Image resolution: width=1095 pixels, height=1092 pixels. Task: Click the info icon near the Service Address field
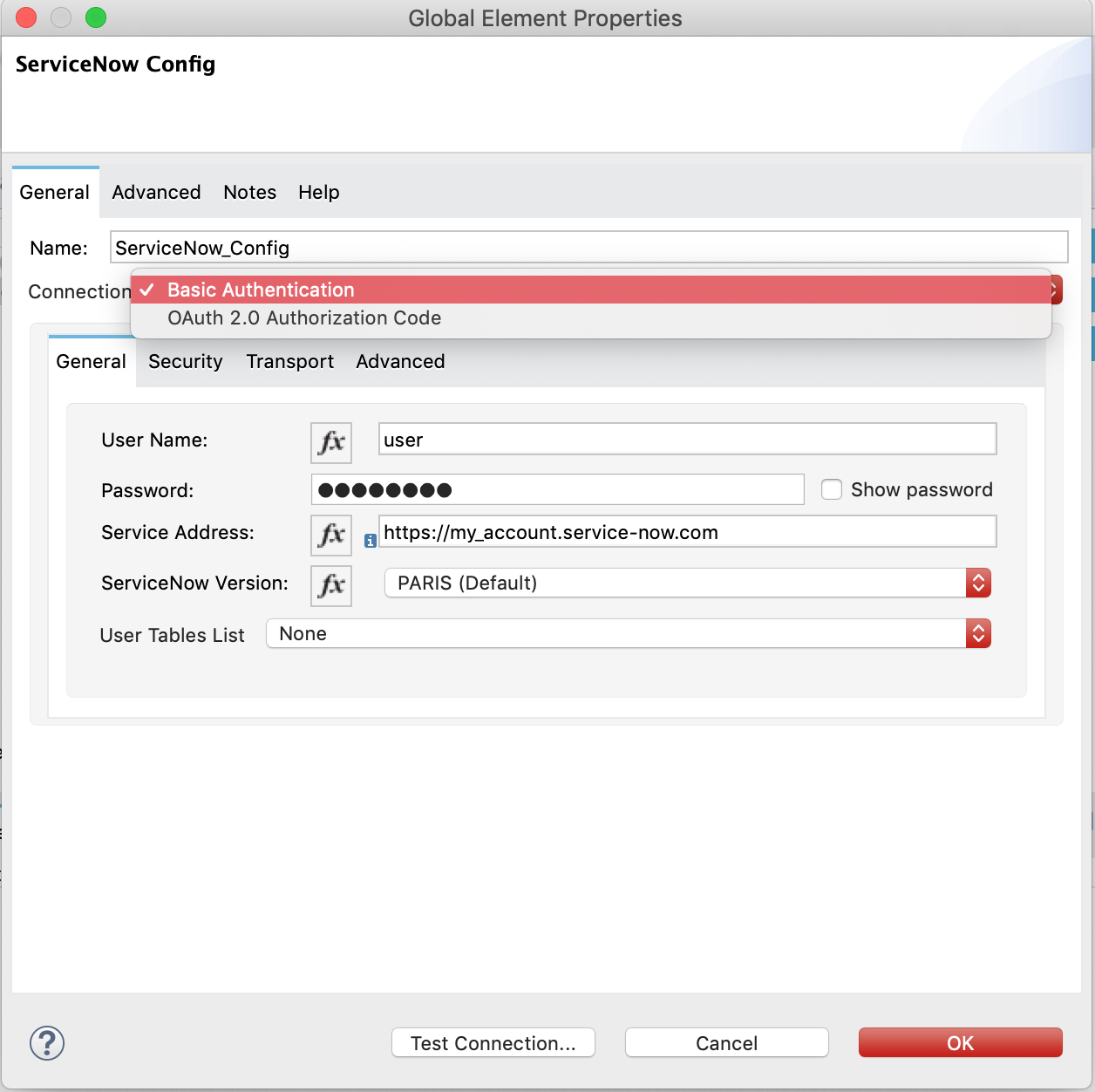click(x=370, y=541)
